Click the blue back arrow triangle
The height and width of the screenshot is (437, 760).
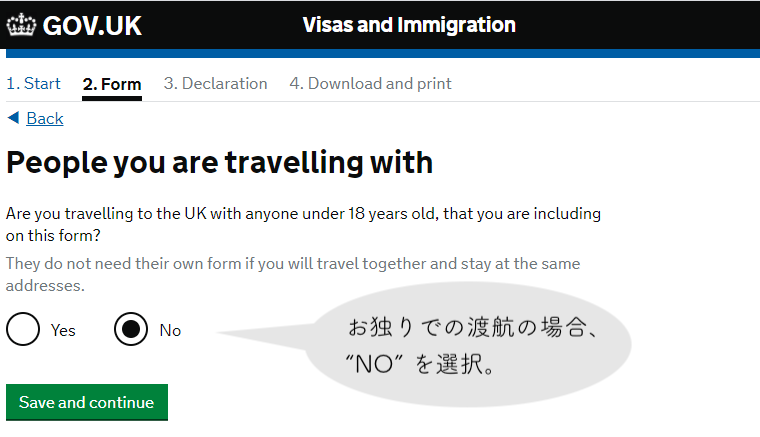click(x=14, y=118)
